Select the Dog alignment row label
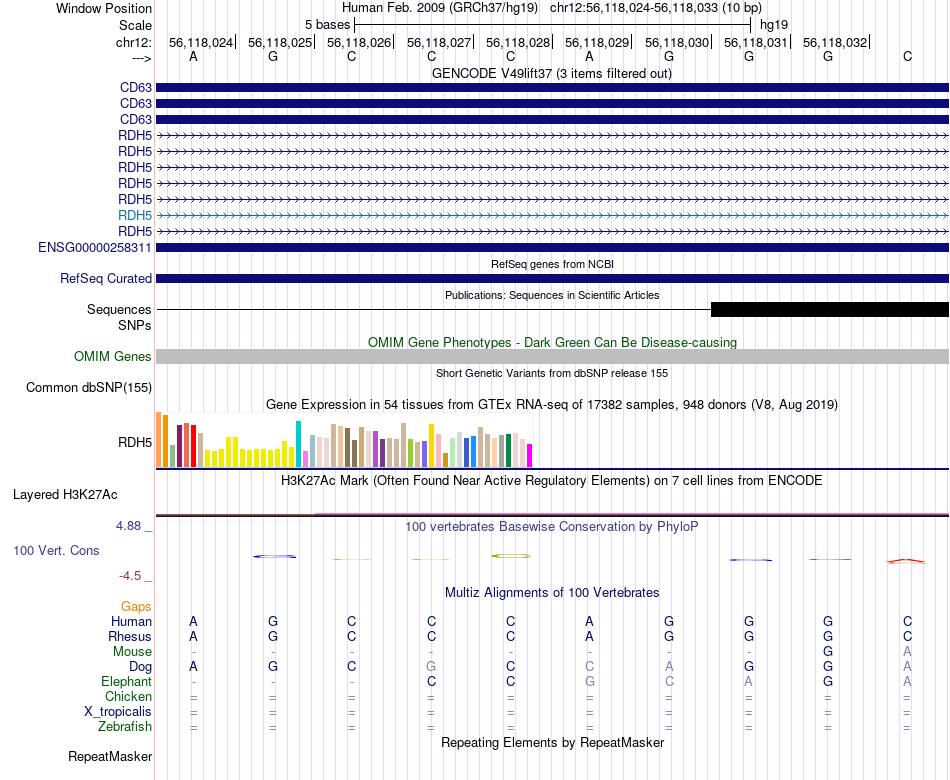950x780 pixels. 140,667
